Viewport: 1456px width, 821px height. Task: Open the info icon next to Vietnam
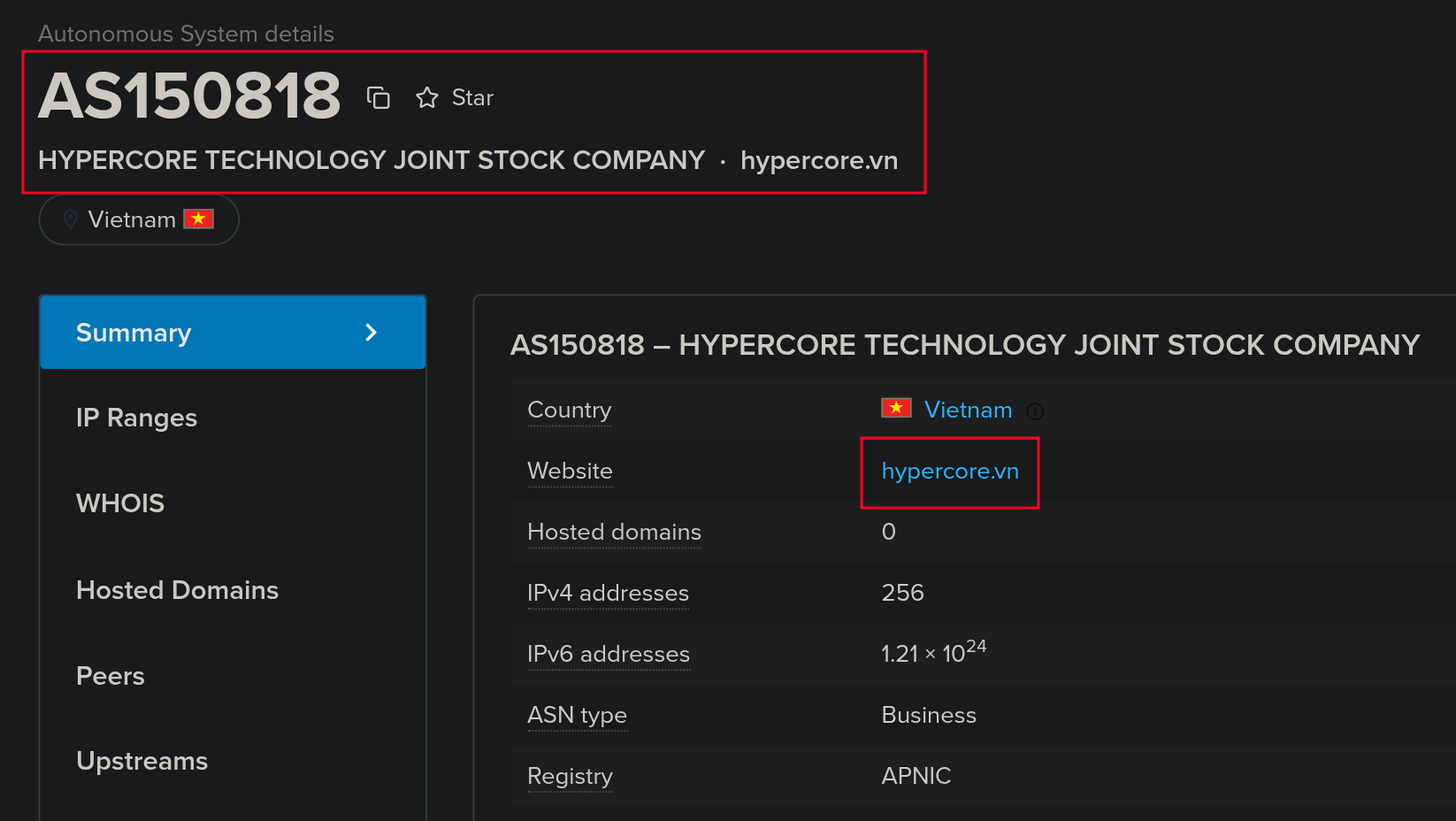[1035, 411]
